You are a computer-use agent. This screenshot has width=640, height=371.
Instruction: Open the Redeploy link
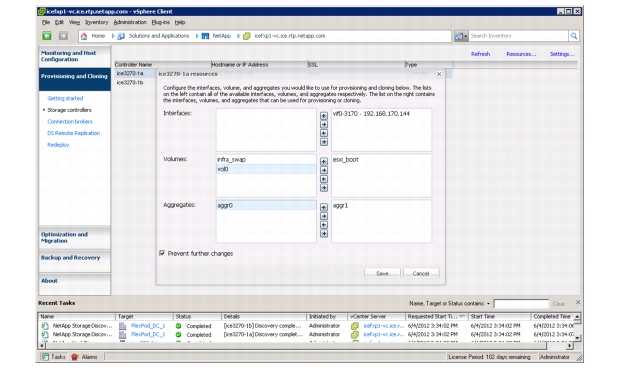click(x=58, y=144)
